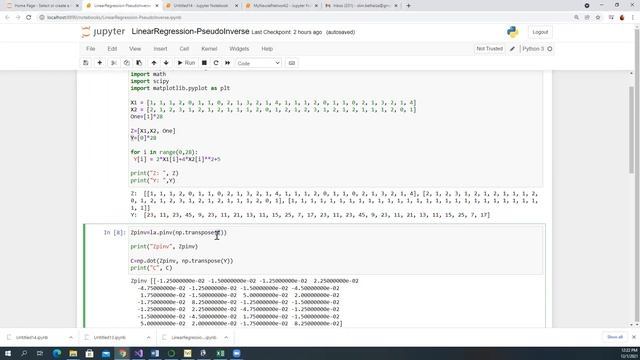Paste cells below icon in toolbar
Viewport: 640px width, 360px height.
point(139,63)
